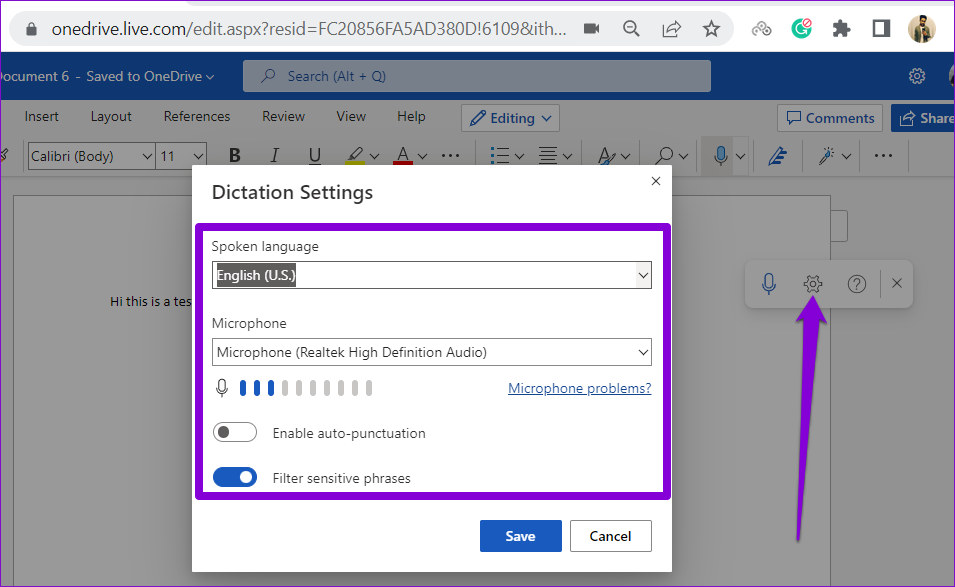Close the Dictation Settings dialog
955x587 pixels.
click(x=656, y=181)
